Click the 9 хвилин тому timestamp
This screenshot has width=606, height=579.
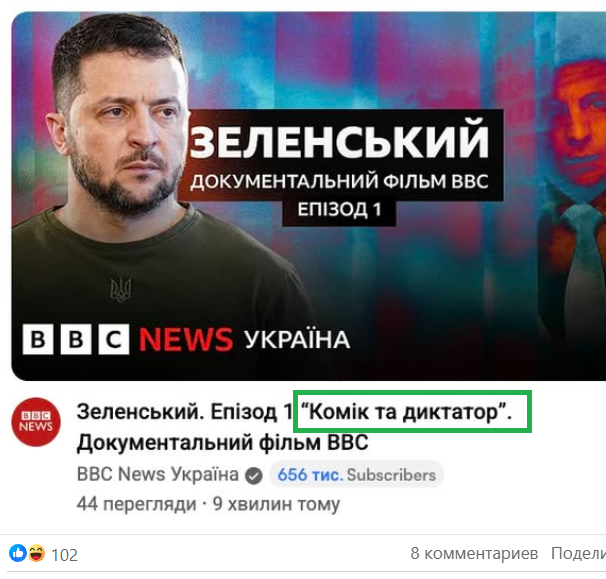(x=276, y=504)
